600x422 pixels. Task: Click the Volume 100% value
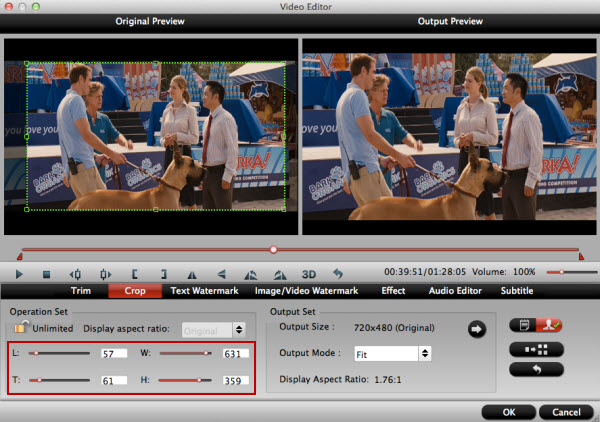click(524, 272)
